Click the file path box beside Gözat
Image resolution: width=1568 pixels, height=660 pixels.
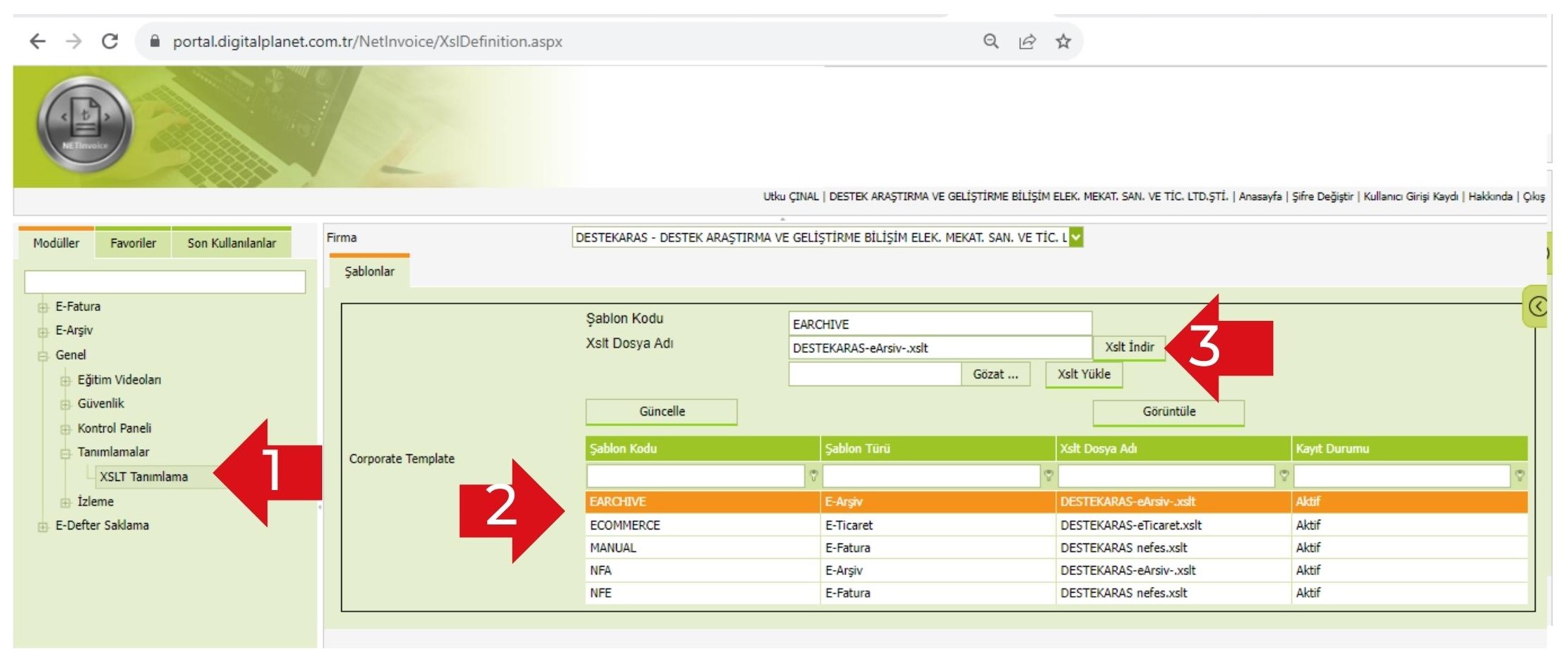[x=875, y=374]
